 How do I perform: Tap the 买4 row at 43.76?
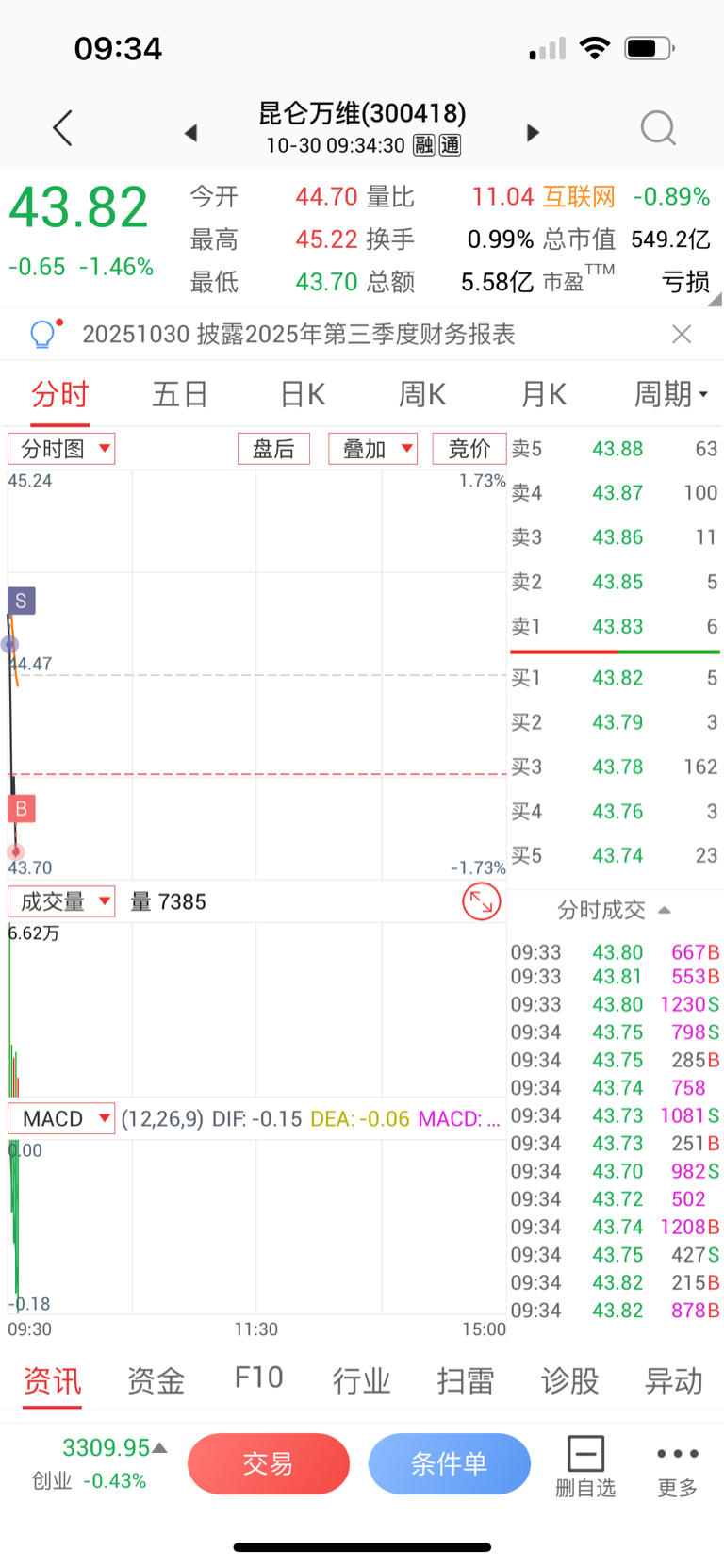(615, 811)
